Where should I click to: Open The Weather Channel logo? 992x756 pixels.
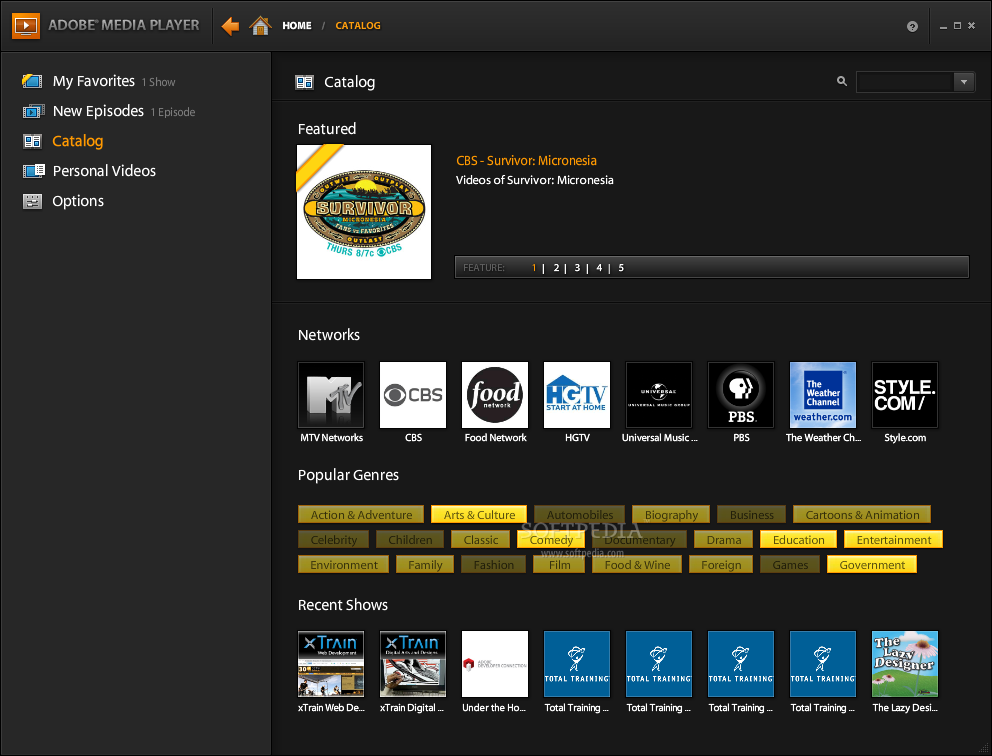[x=822, y=395]
